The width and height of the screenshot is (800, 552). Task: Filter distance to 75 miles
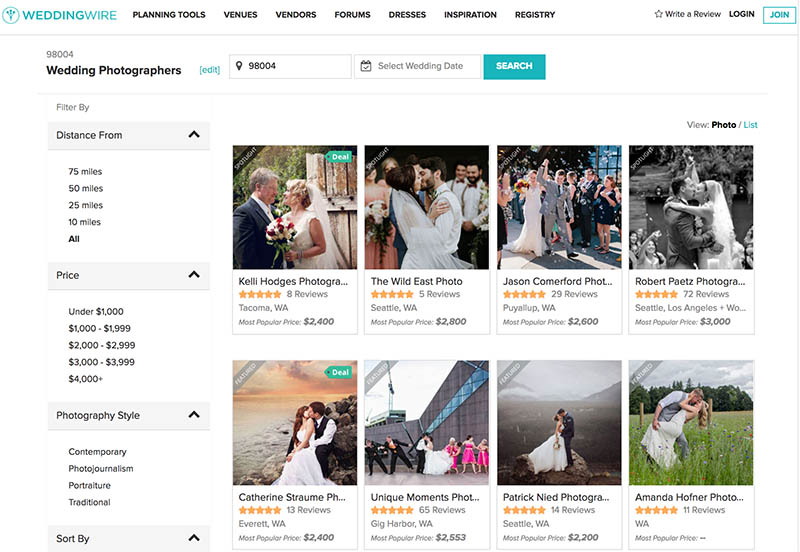tap(85, 171)
